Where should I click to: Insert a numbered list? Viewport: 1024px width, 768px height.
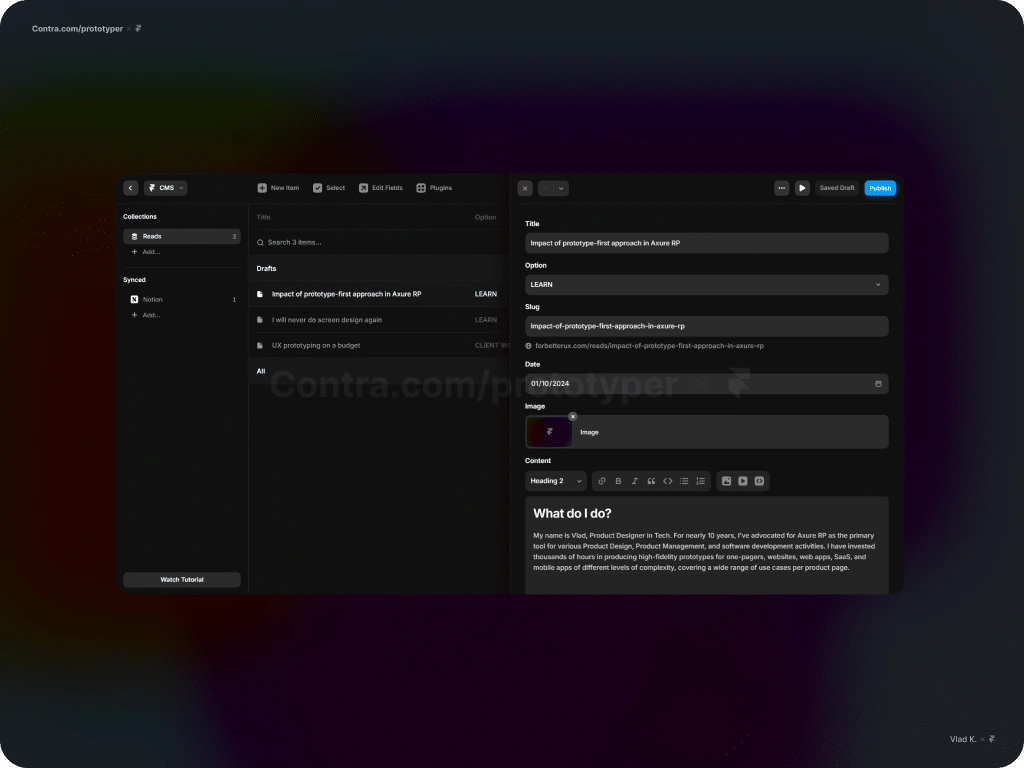(x=700, y=481)
